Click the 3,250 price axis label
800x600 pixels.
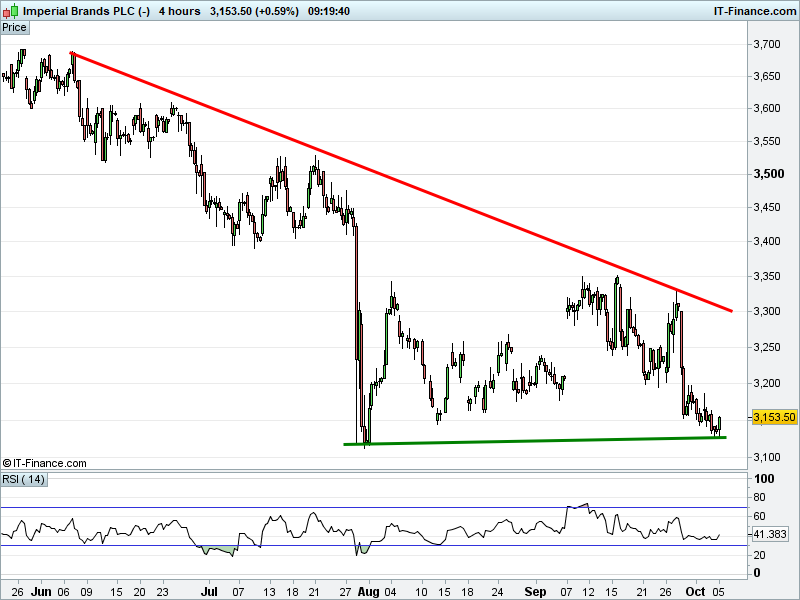pyautogui.click(x=767, y=347)
